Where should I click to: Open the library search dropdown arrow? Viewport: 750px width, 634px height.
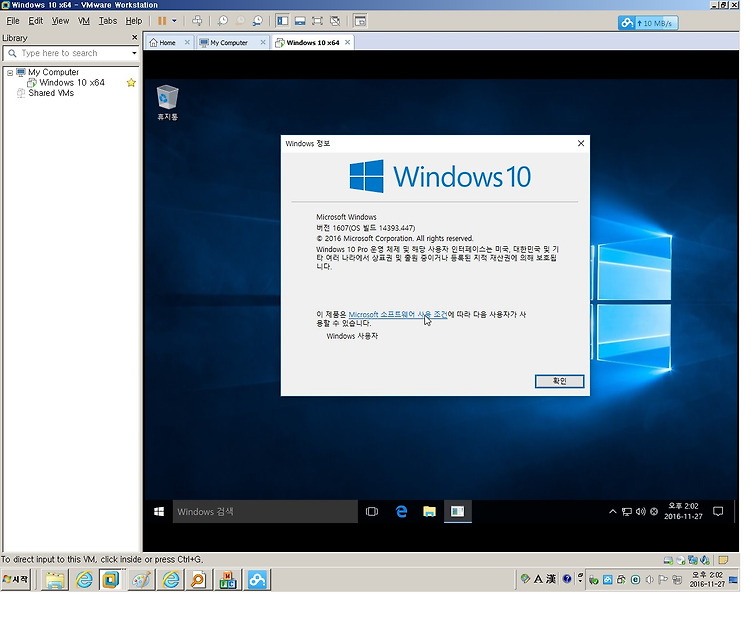134,53
